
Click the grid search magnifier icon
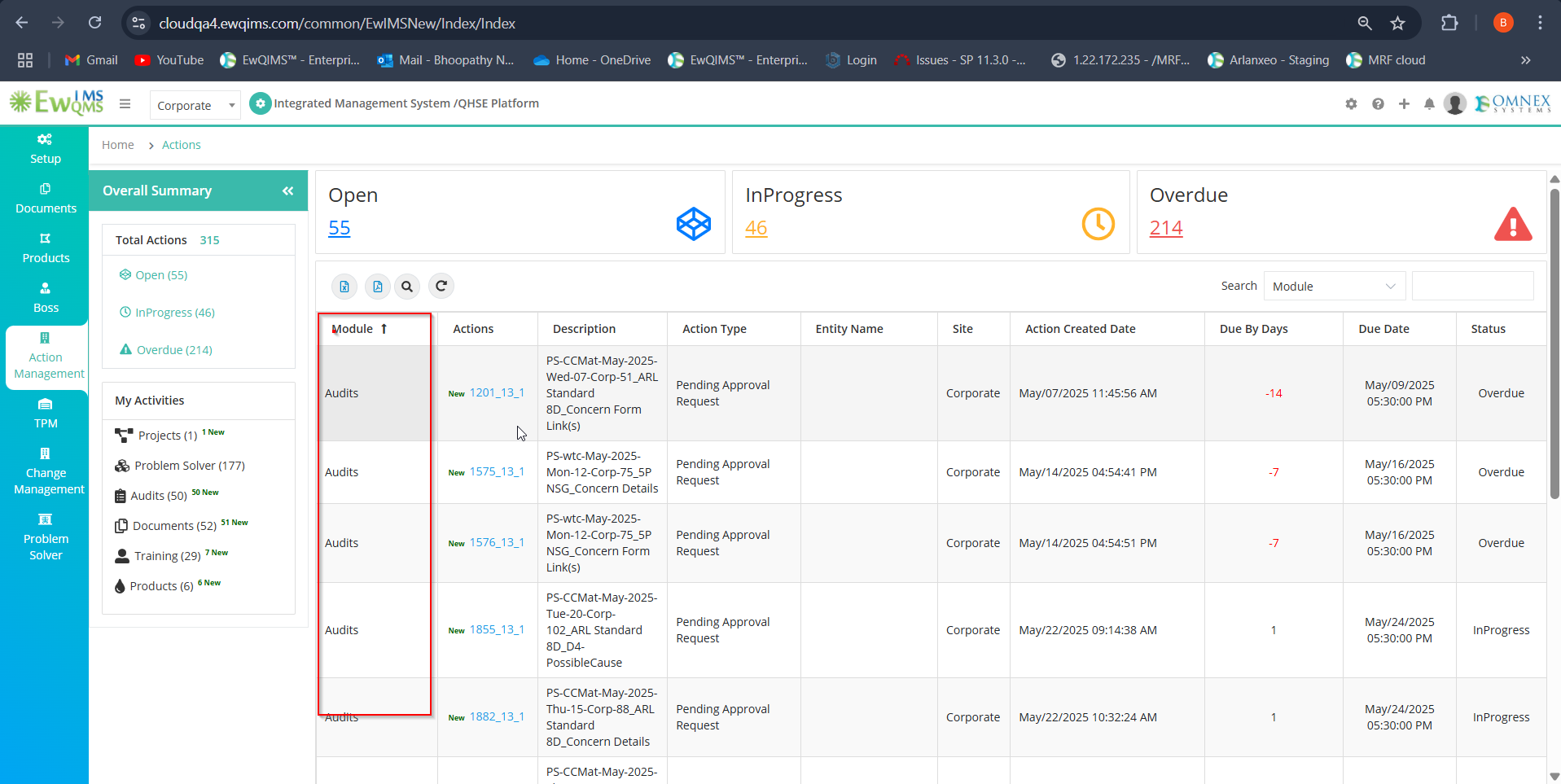click(x=407, y=286)
